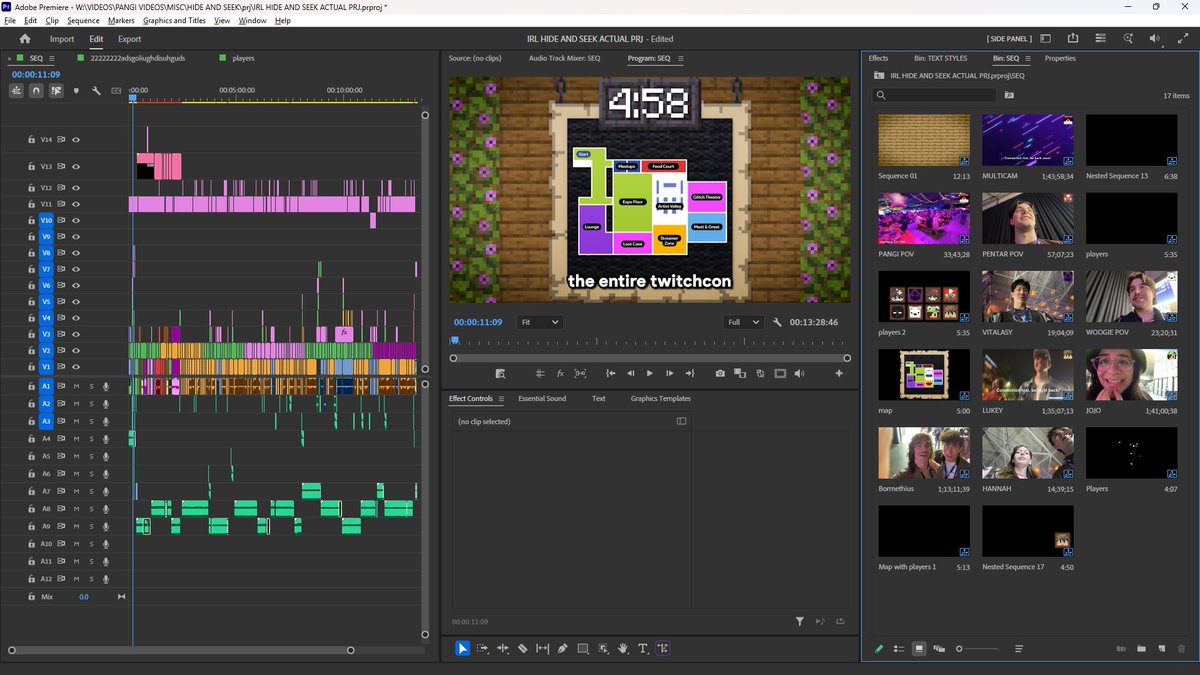Click timeline horizontal zoom scroll bar

(x=181, y=651)
